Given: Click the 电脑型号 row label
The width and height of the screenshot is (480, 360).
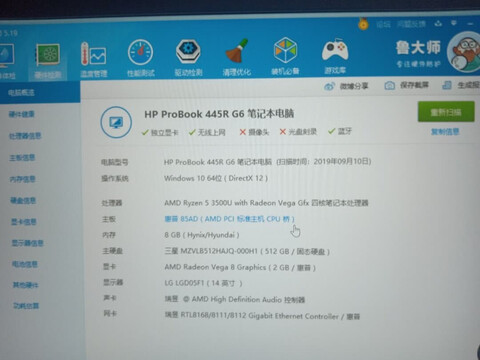Looking at the screenshot, I should (x=115, y=162).
